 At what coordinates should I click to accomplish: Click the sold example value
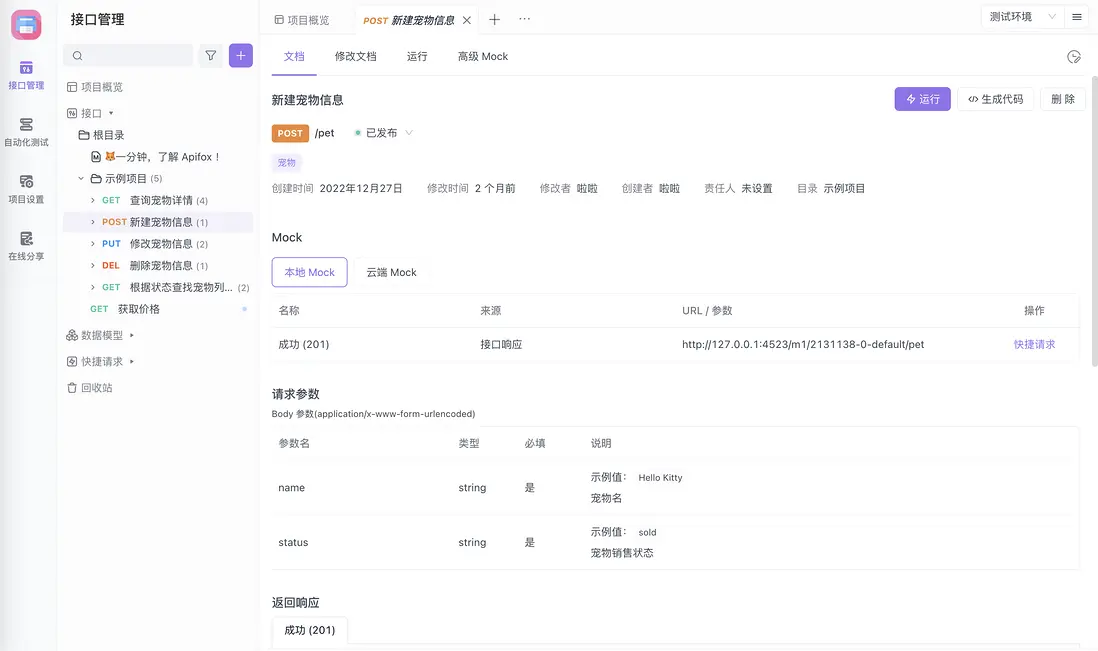[647, 532]
